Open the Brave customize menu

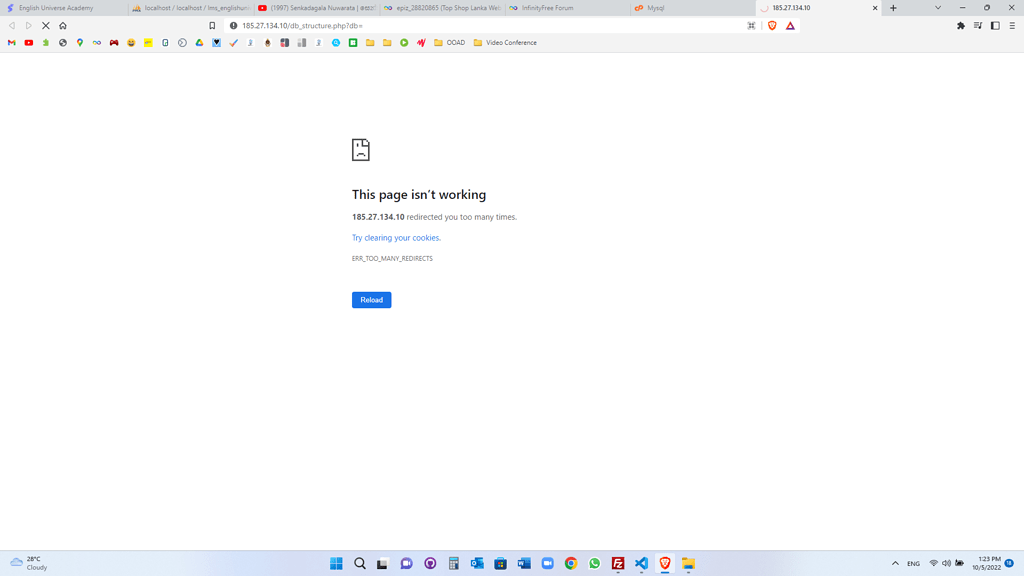tap(1011, 26)
